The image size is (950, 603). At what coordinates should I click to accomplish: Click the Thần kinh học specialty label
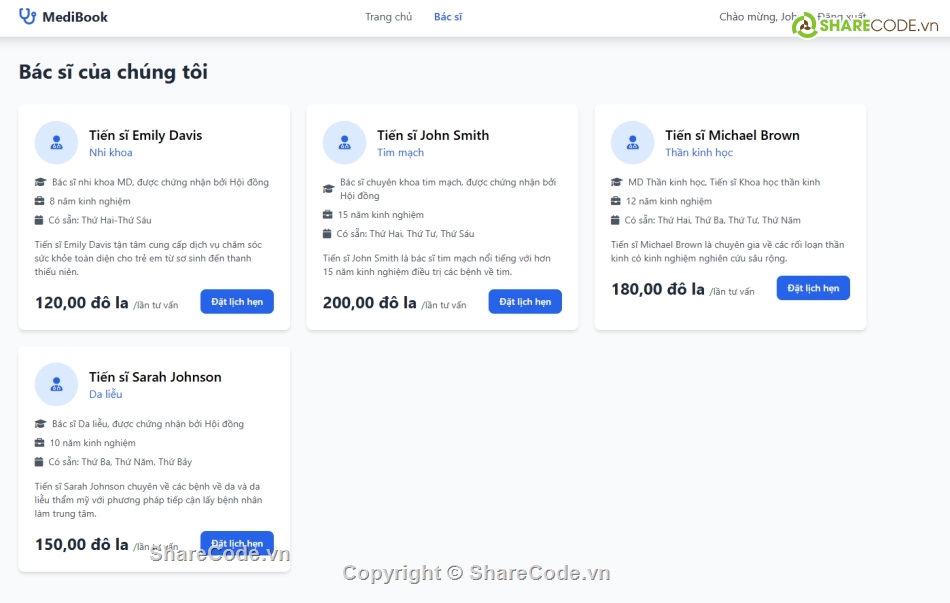pyautogui.click(x=699, y=153)
